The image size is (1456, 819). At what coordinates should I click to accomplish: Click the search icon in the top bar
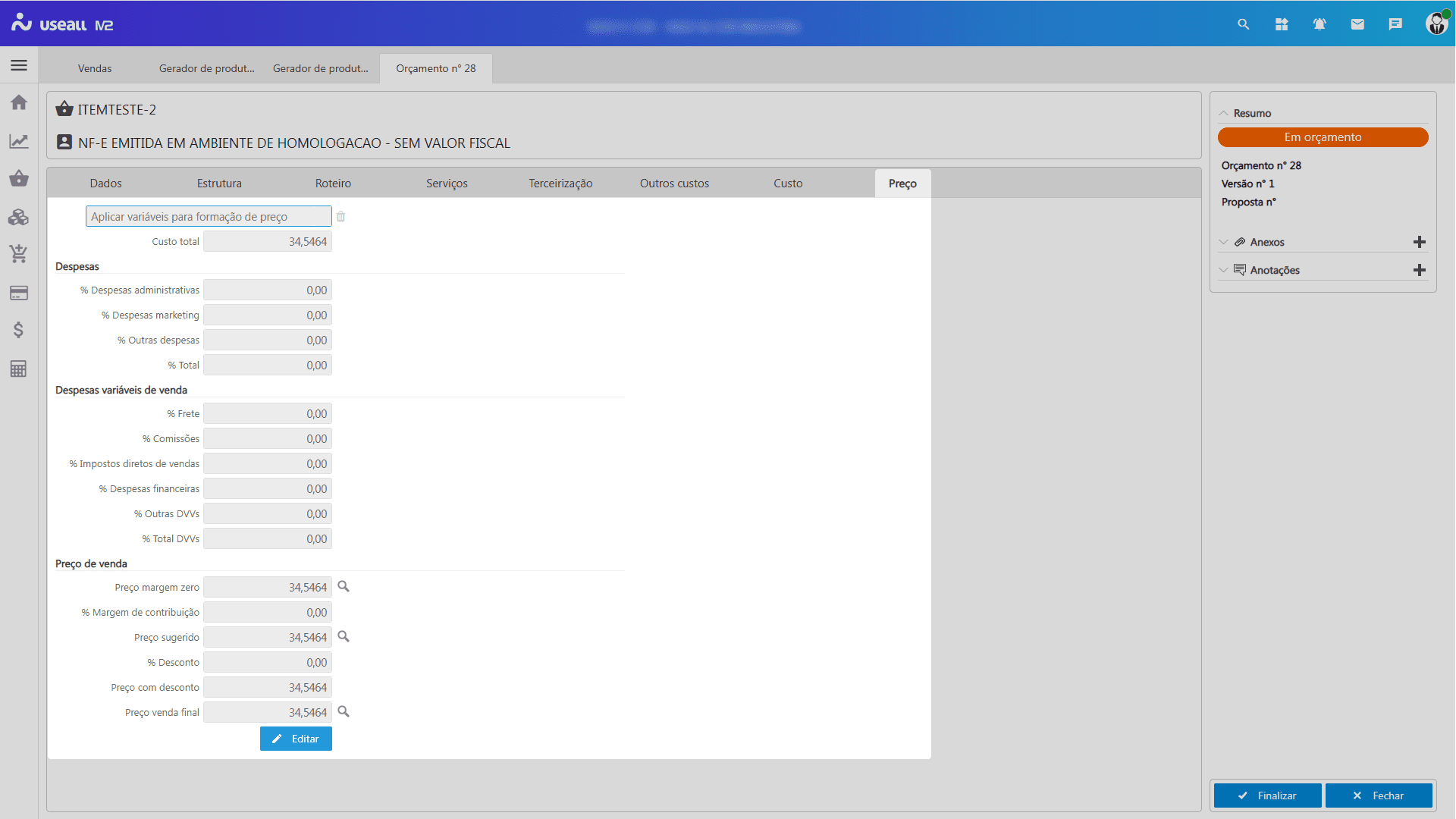tap(1244, 24)
